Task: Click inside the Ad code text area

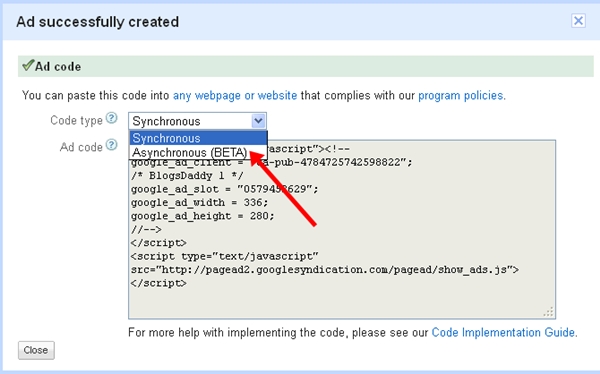Action: 342,229
